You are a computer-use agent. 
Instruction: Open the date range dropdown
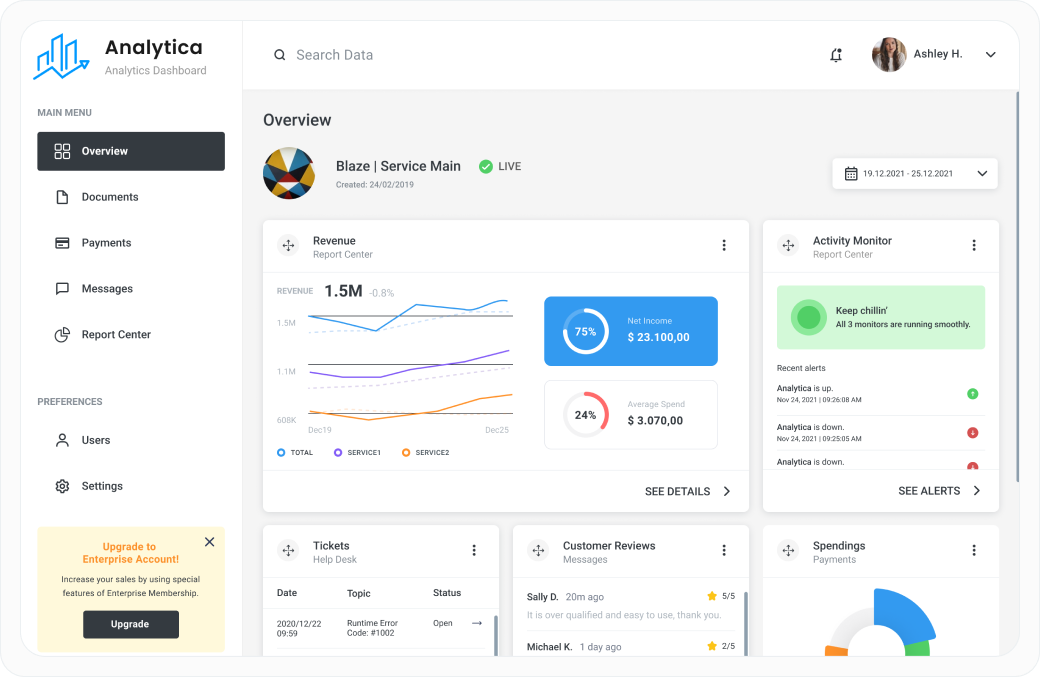point(915,174)
